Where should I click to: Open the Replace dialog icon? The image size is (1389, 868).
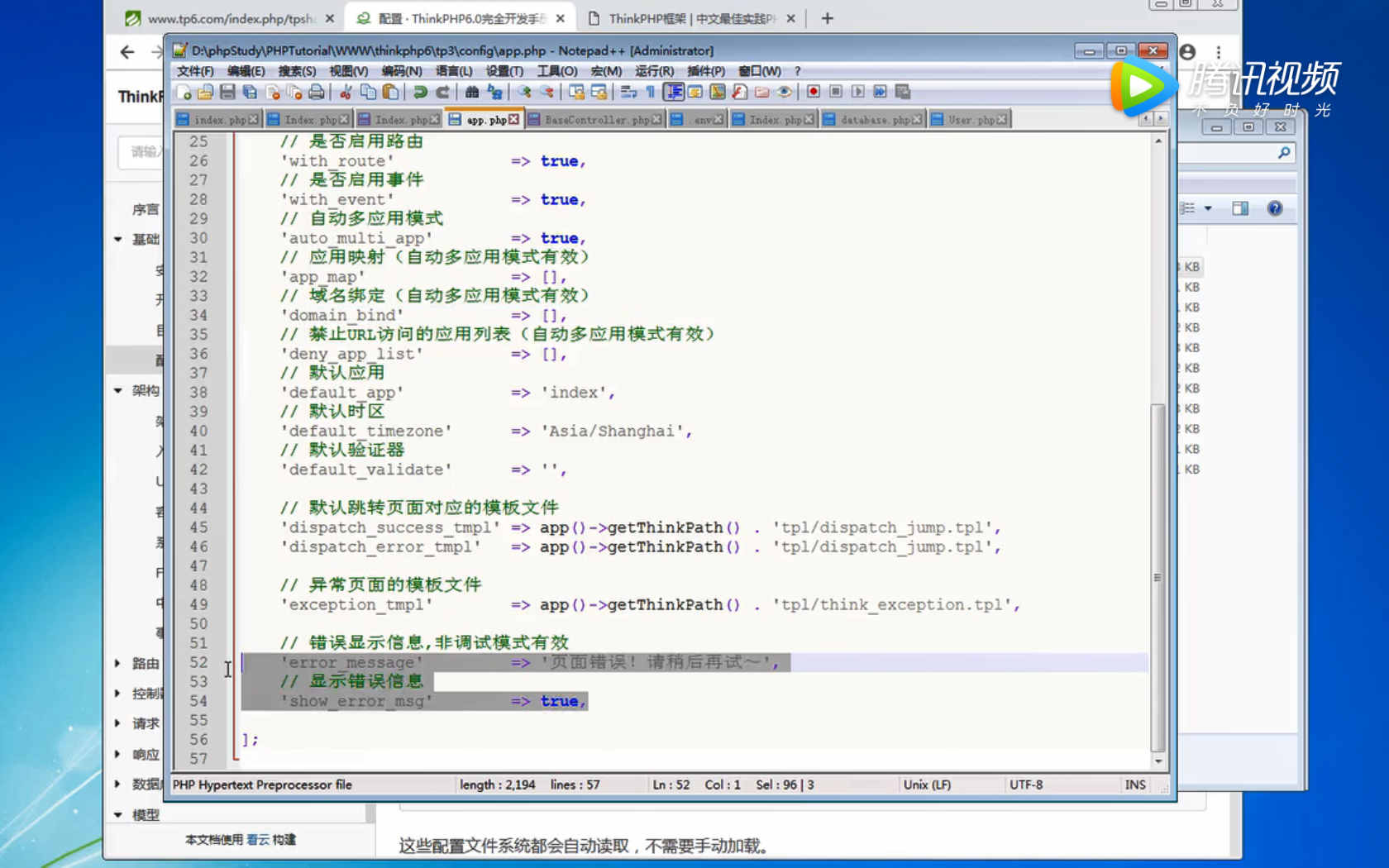[494, 92]
